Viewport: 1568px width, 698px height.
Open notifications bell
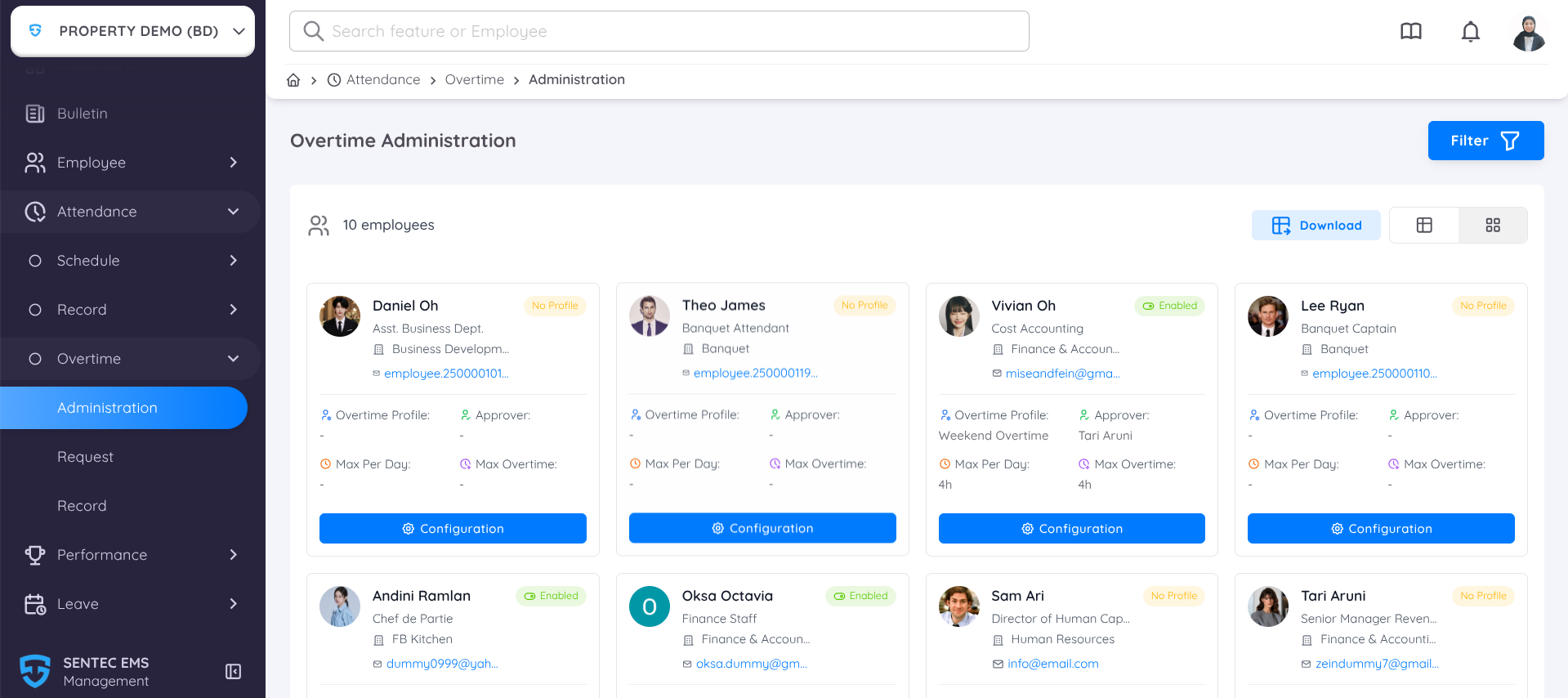click(x=1471, y=32)
